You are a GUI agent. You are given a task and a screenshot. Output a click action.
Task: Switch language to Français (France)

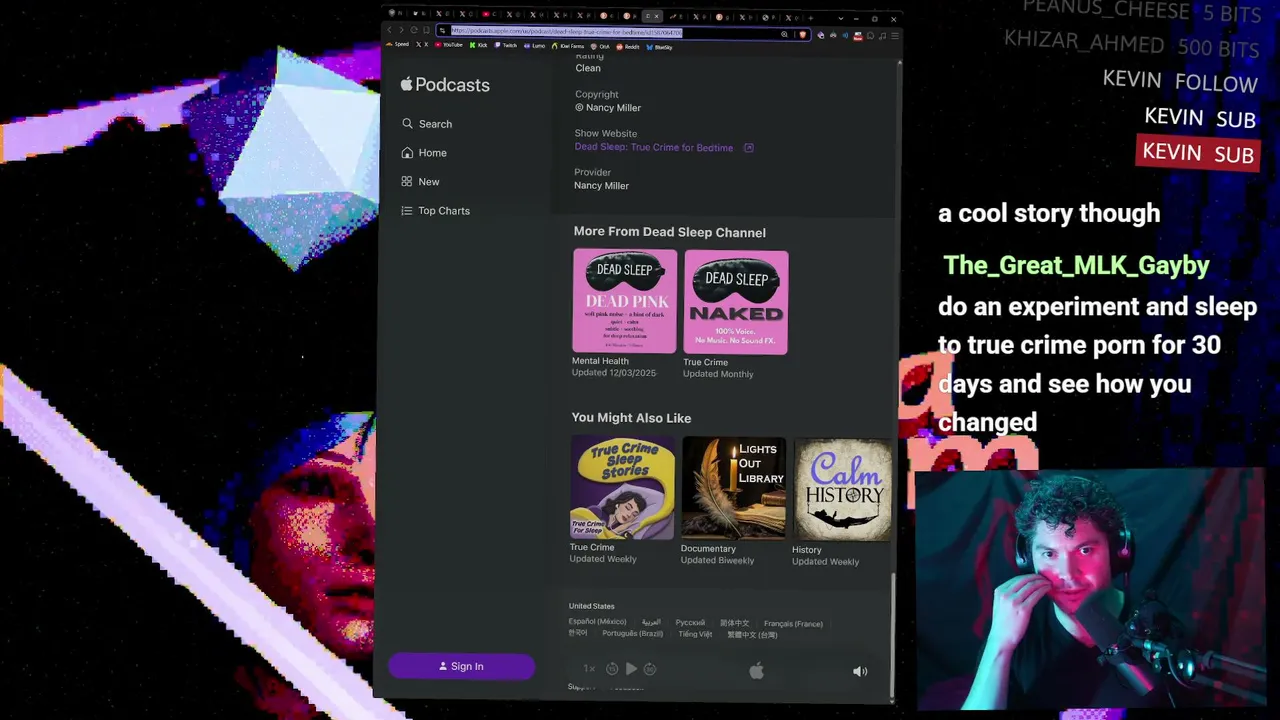[793, 624]
